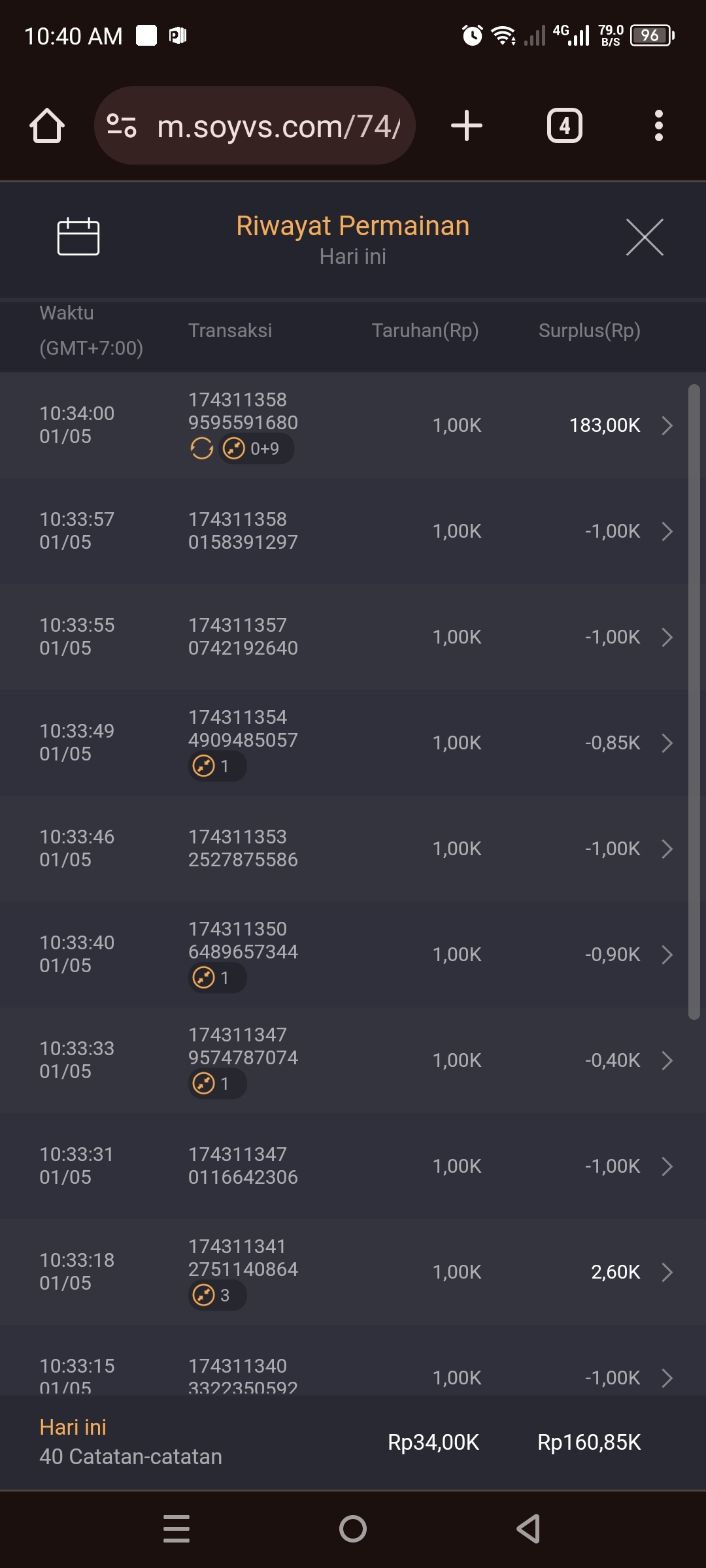This screenshot has height=1568, width=706.
Task: Tap the 0+9 free spin badge
Action: (256, 449)
